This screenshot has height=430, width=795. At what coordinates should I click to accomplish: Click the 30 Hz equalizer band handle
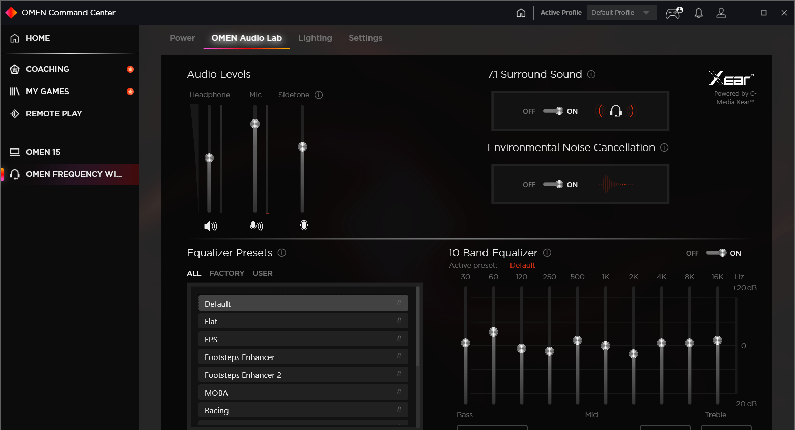pos(465,343)
